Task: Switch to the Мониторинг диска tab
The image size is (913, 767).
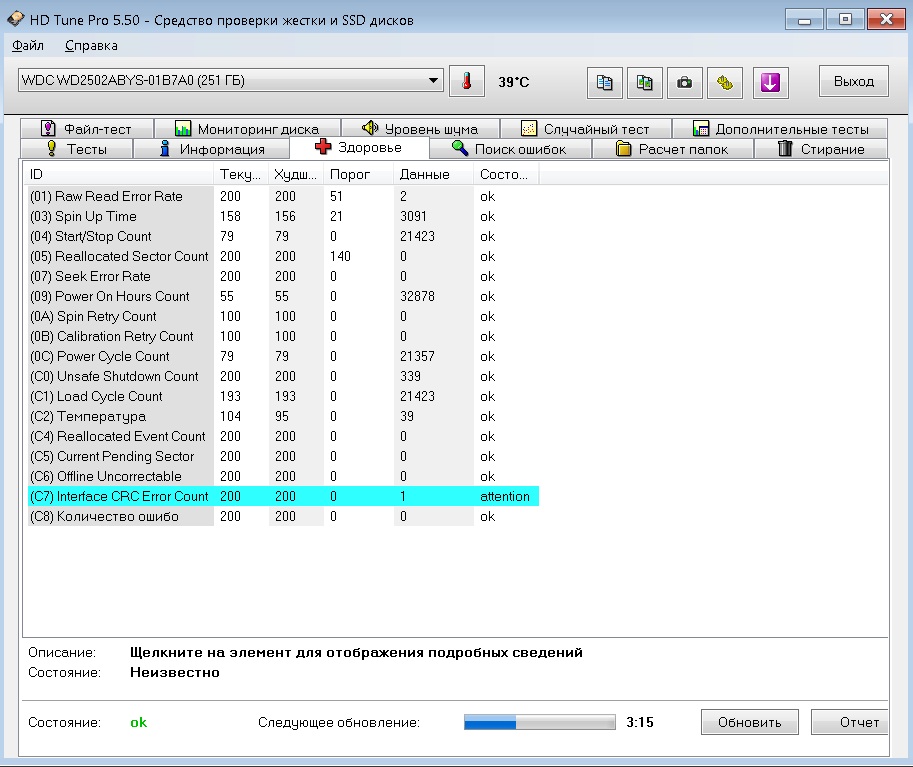Action: coord(247,129)
